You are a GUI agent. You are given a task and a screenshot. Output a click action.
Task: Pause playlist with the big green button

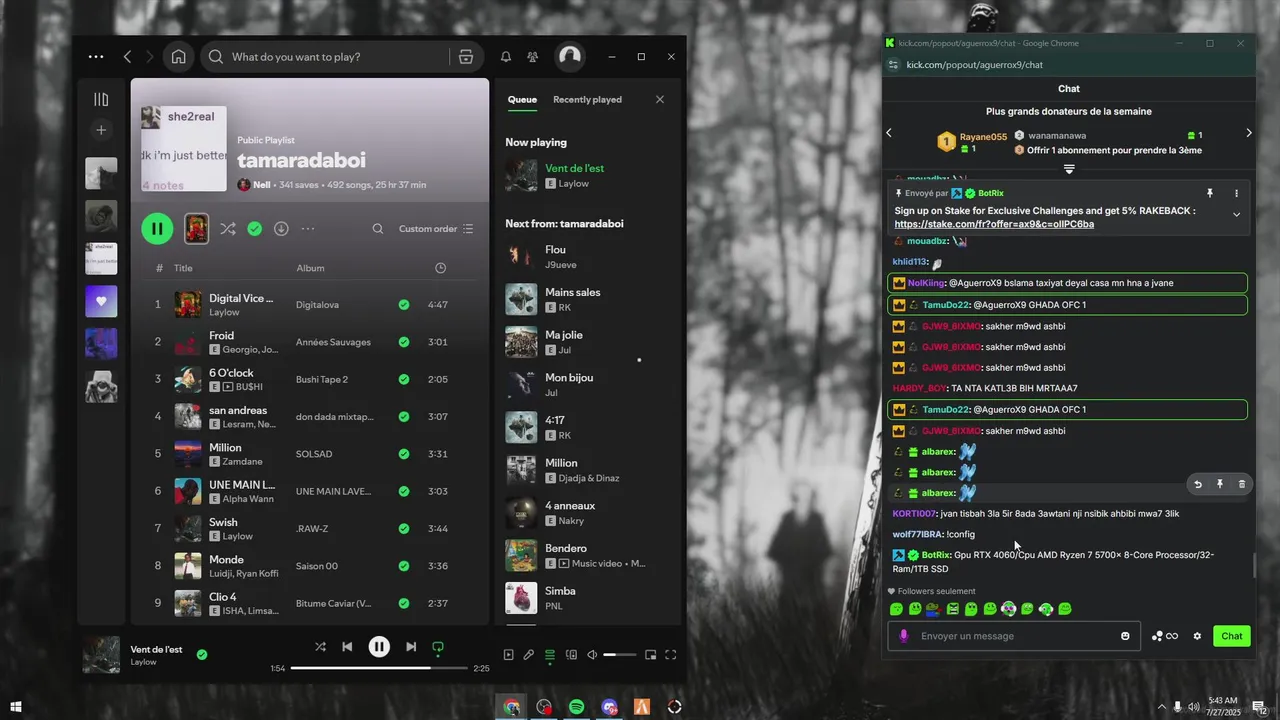point(157,229)
